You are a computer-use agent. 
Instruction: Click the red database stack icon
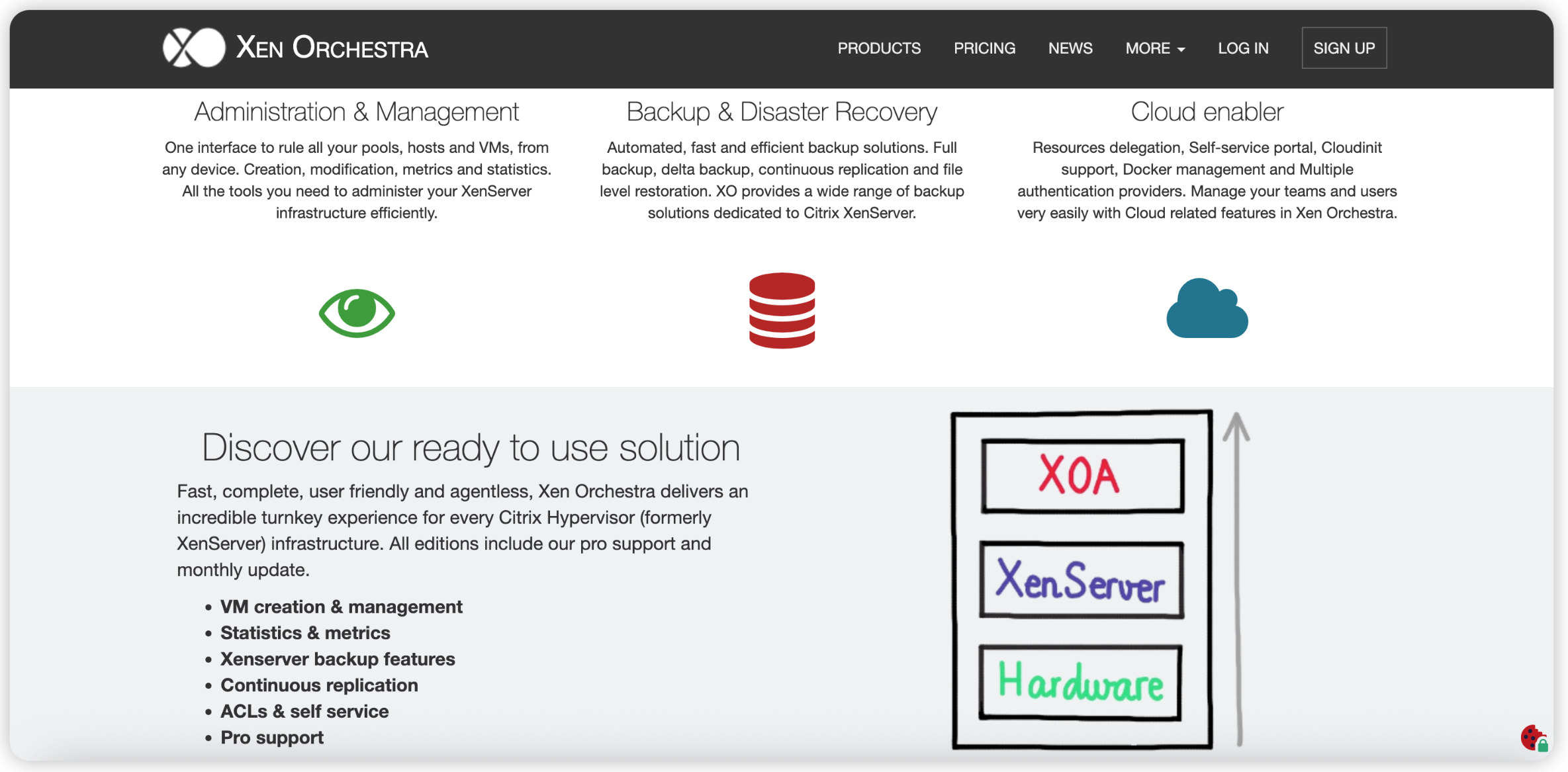tap(782, 310)
